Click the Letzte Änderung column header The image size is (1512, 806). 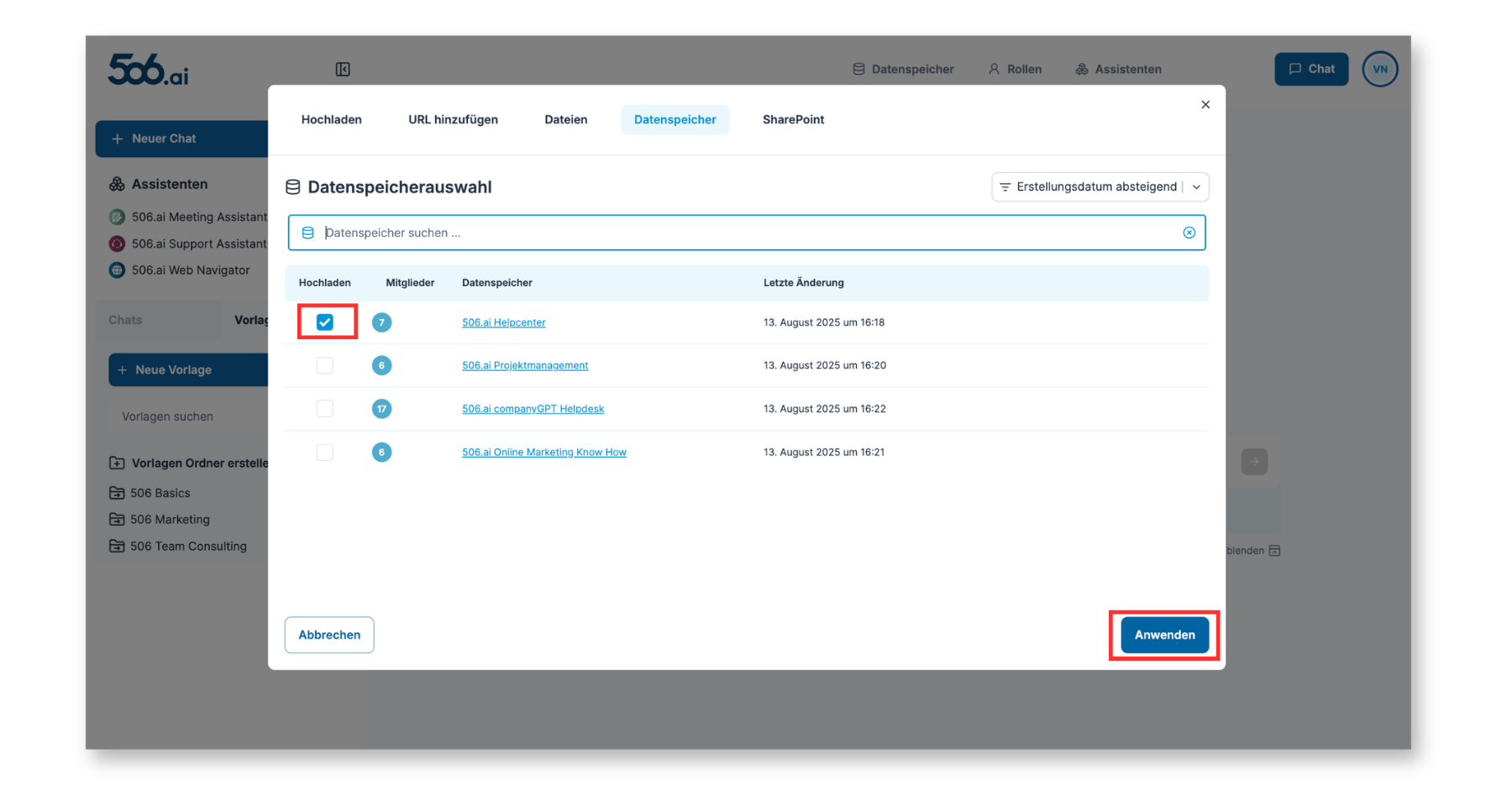804,283
